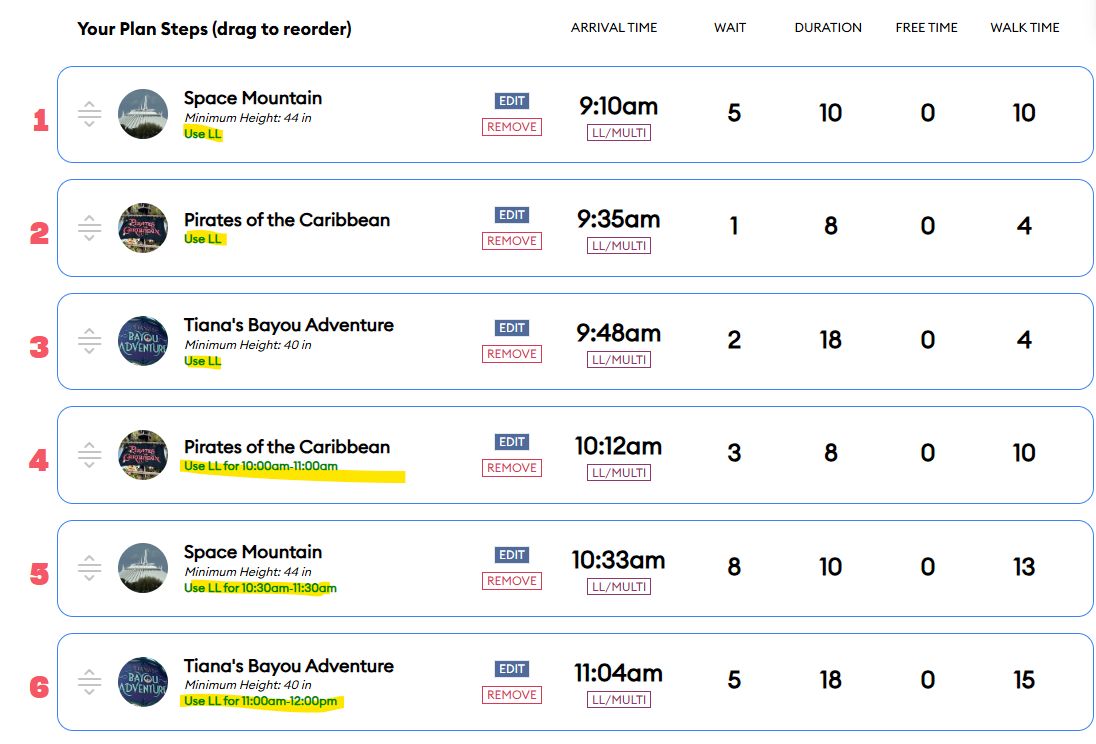Toggle LL/MULTI for the 9:10am Space Mountain step
The height and width of the screenshot is (744, 1096).
[618, 133]
